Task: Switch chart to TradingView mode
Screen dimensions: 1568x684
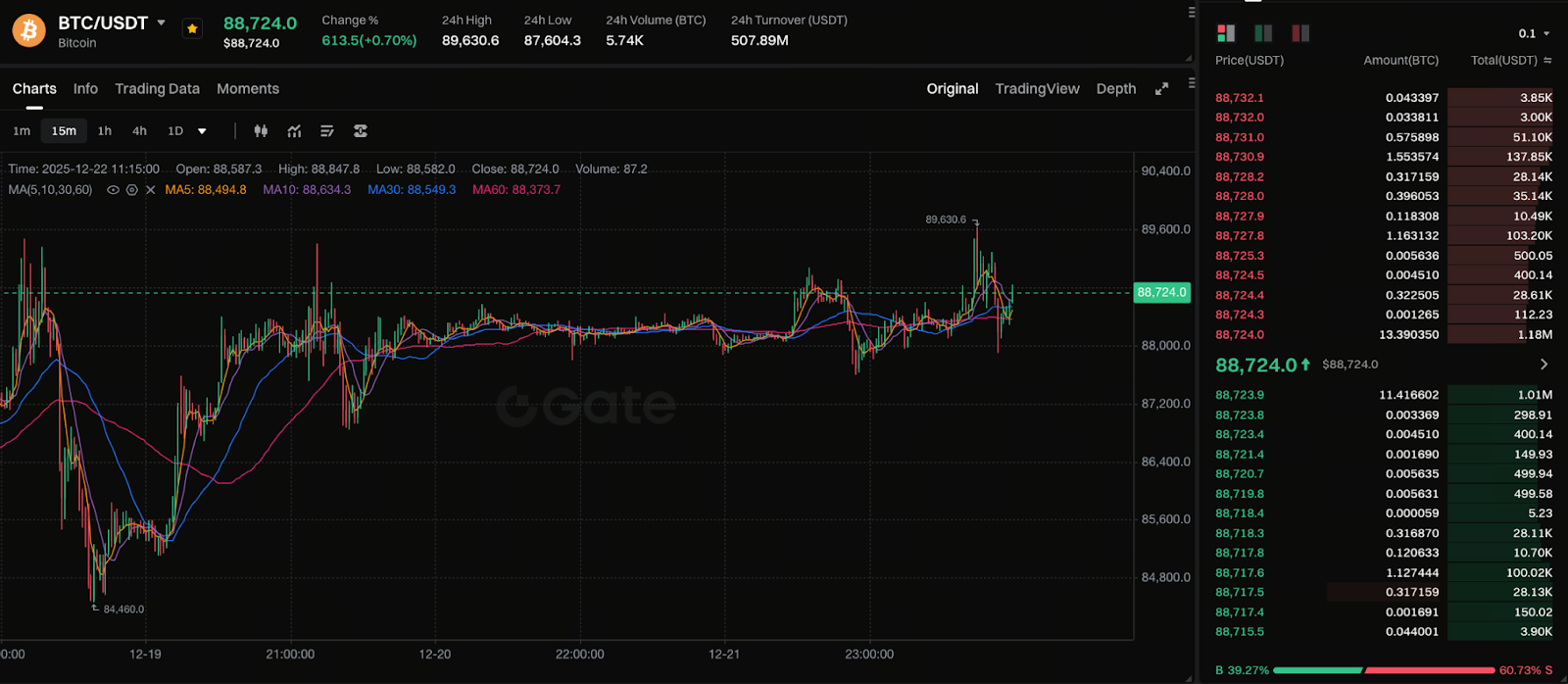Action: (1037, 88)
